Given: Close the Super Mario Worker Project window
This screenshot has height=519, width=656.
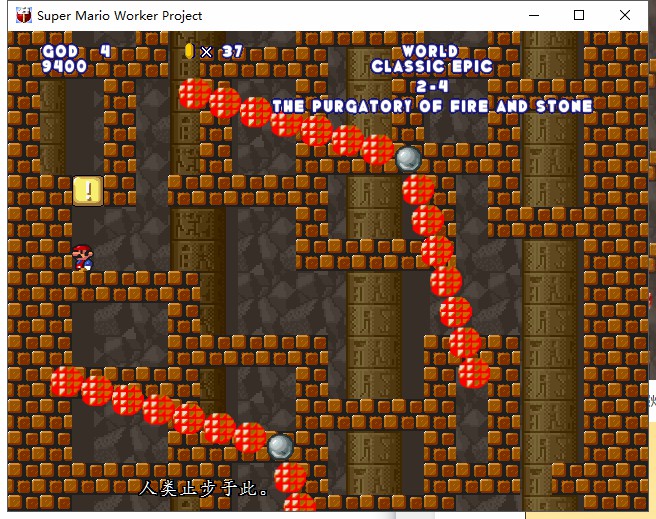Looking at the screenshot, I should coord(625,15).
